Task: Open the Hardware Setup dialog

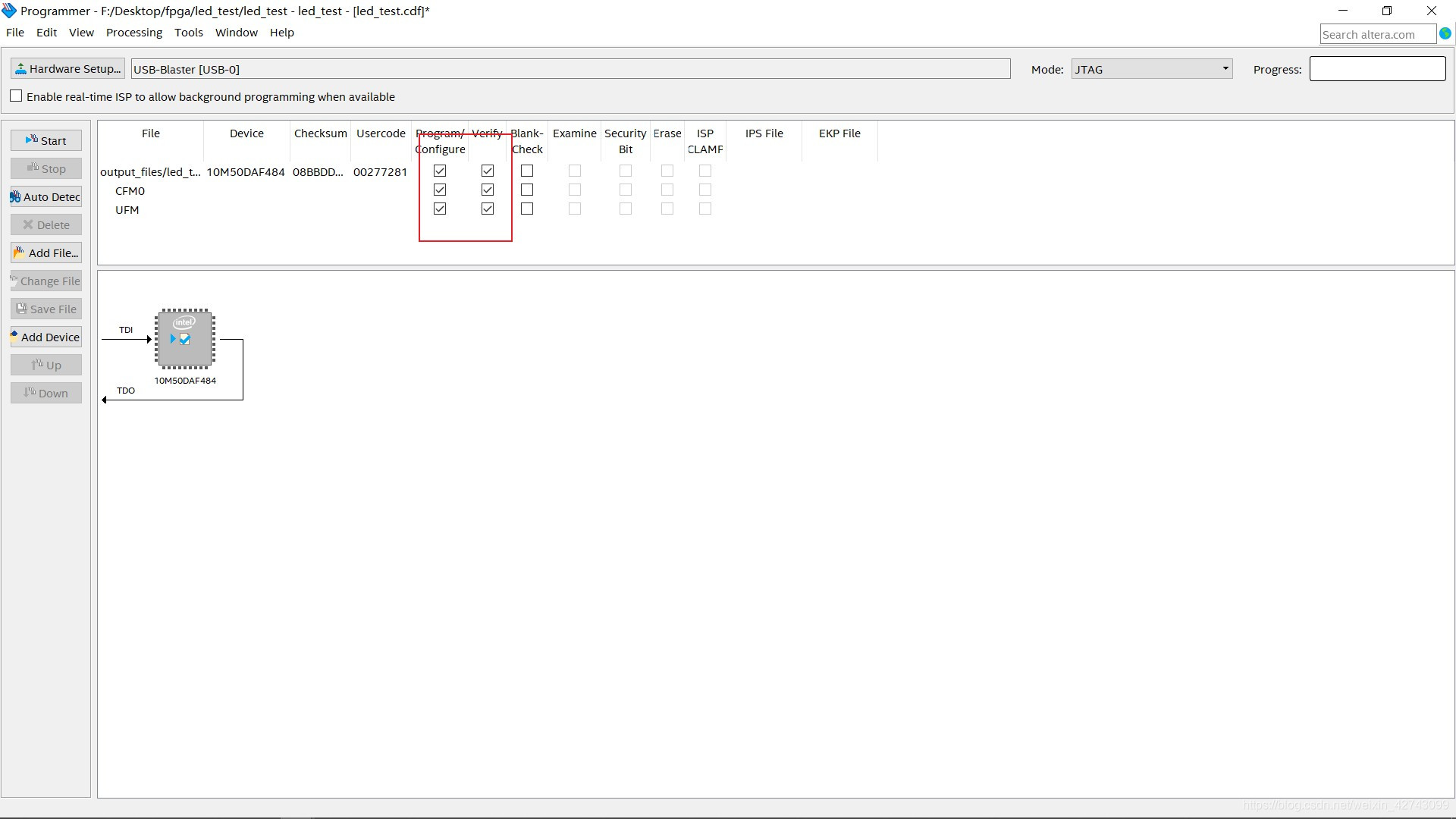Action: 67,69
